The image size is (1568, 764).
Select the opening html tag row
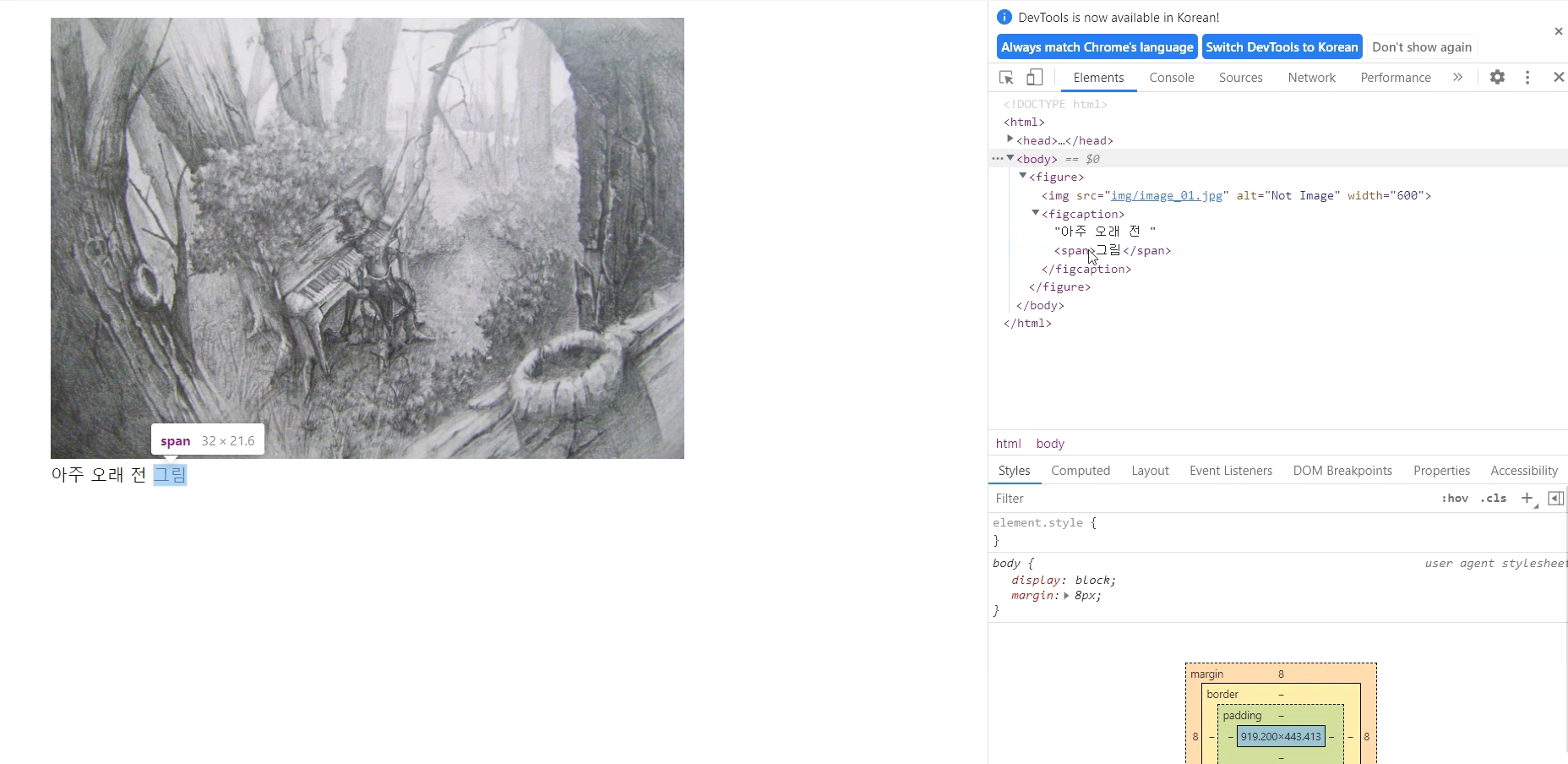[x=1278, y=123]
